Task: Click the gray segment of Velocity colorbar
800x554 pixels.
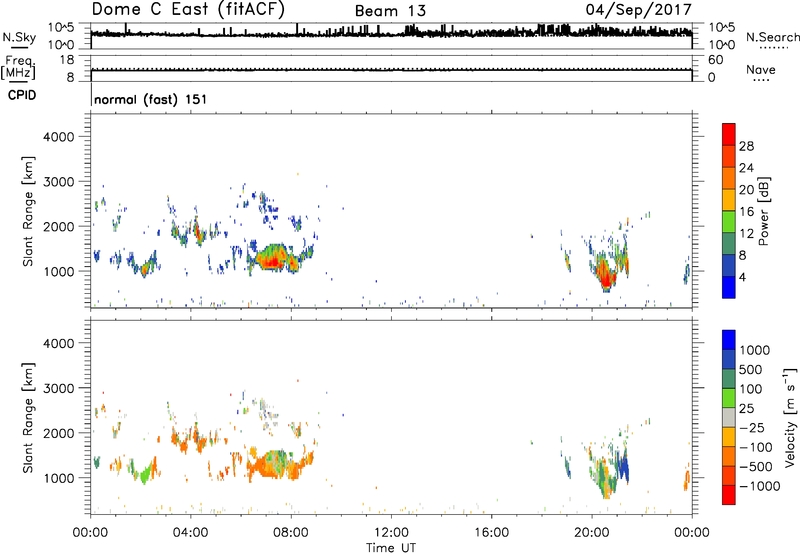Action: coord(729,417)
